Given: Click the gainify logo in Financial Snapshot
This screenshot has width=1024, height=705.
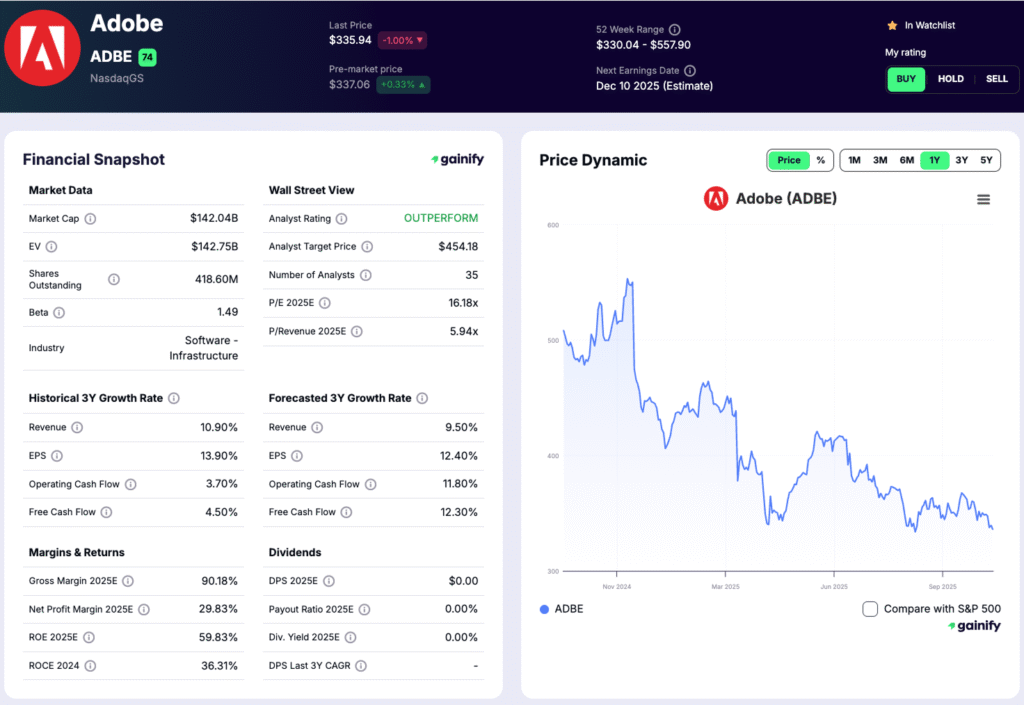Looking at the screenshot, I should point(457,158).
